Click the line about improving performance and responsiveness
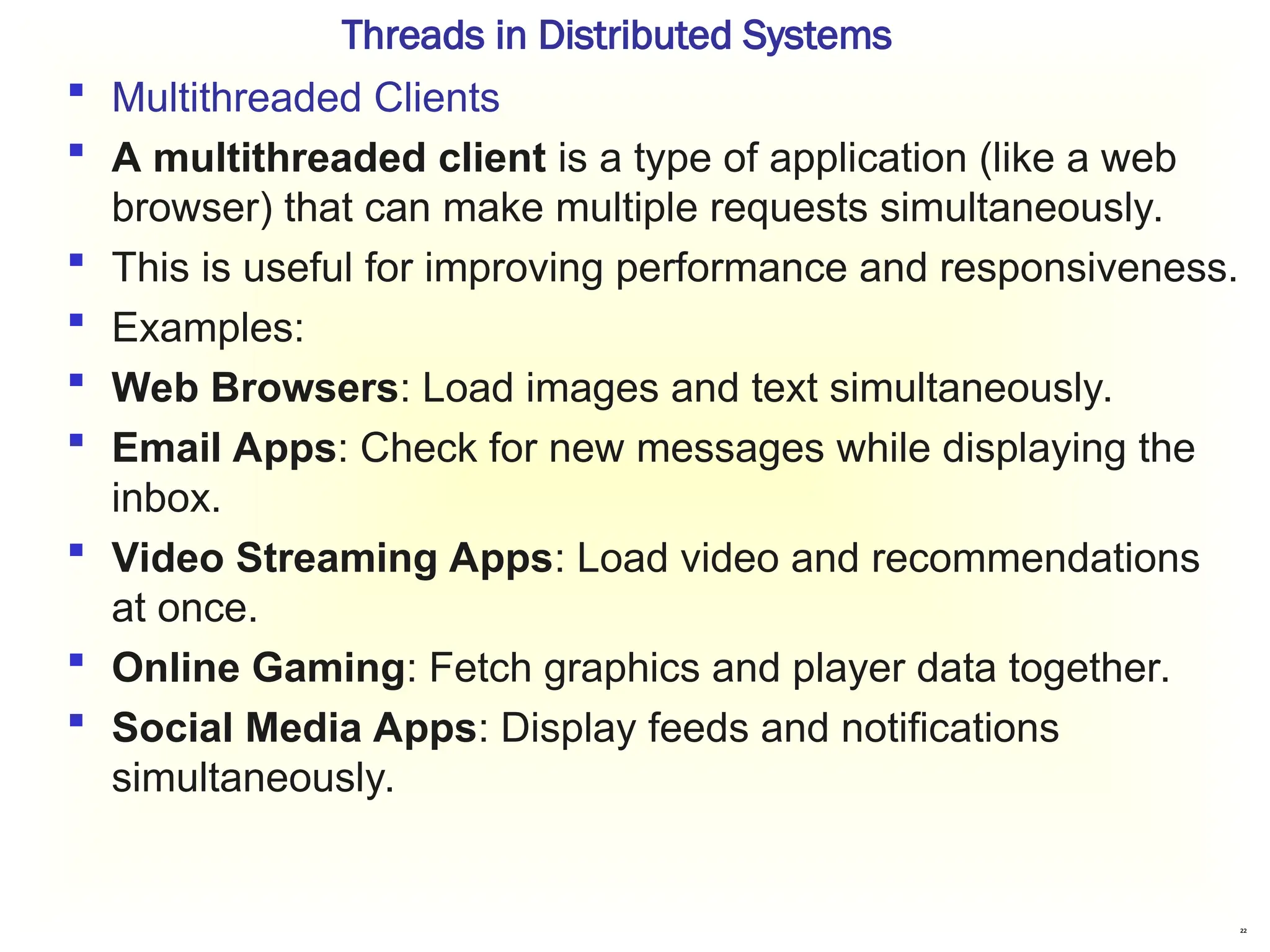 (675, 268)
